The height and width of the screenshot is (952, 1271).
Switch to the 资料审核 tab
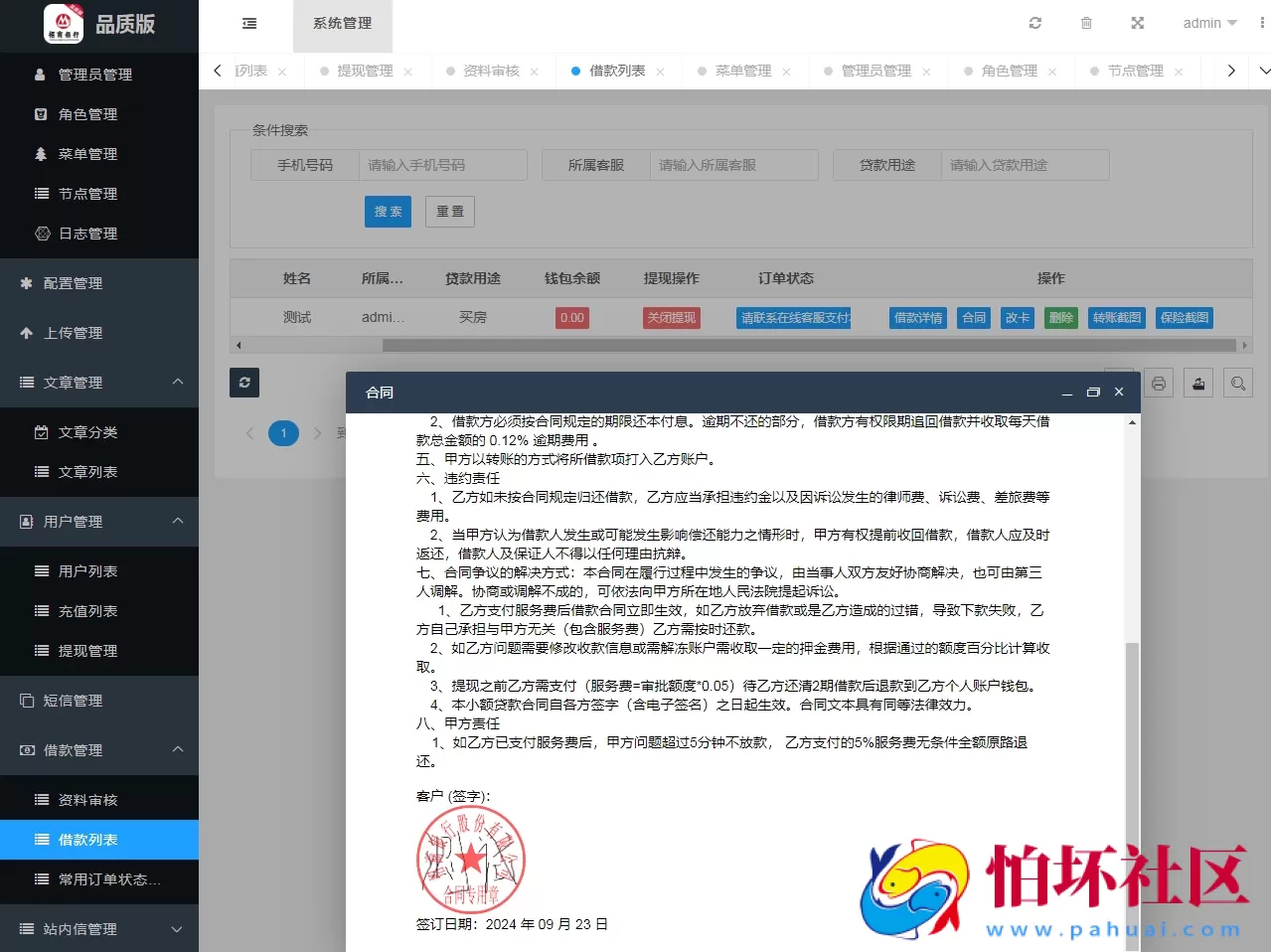click(x=494, y=71)
